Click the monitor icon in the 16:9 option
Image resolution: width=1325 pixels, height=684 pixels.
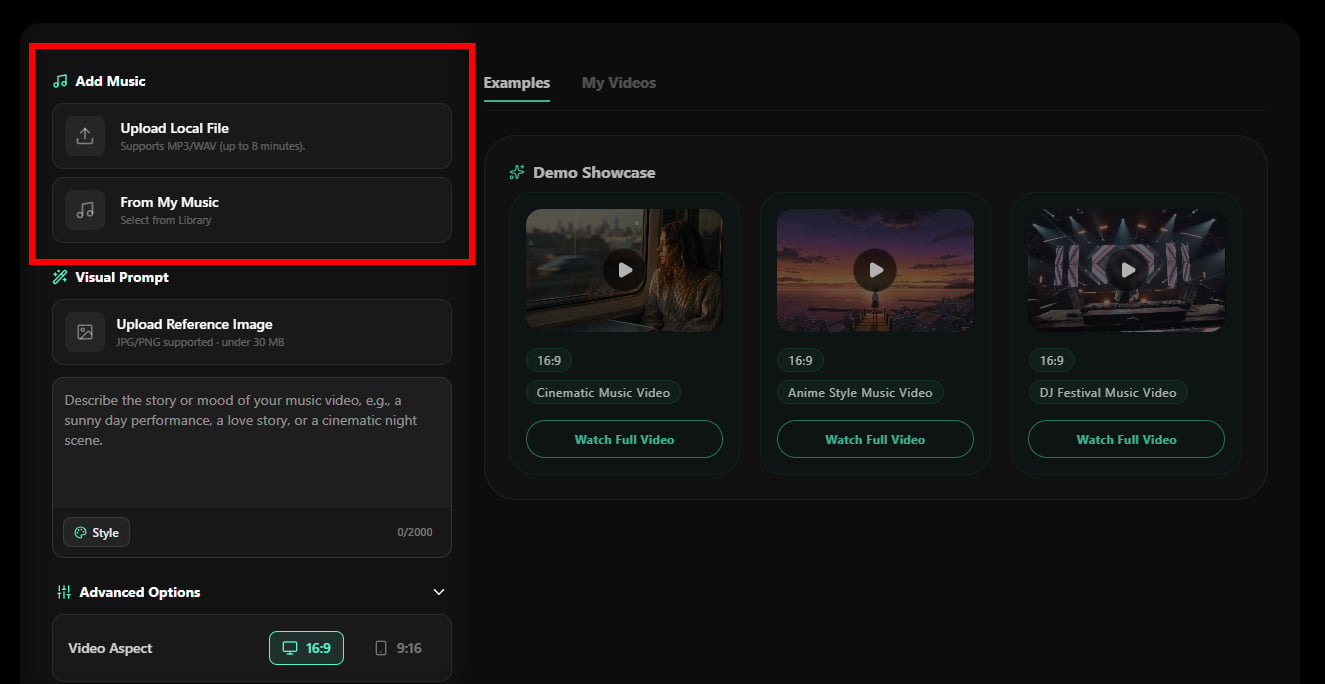click(x=290, y=648)
